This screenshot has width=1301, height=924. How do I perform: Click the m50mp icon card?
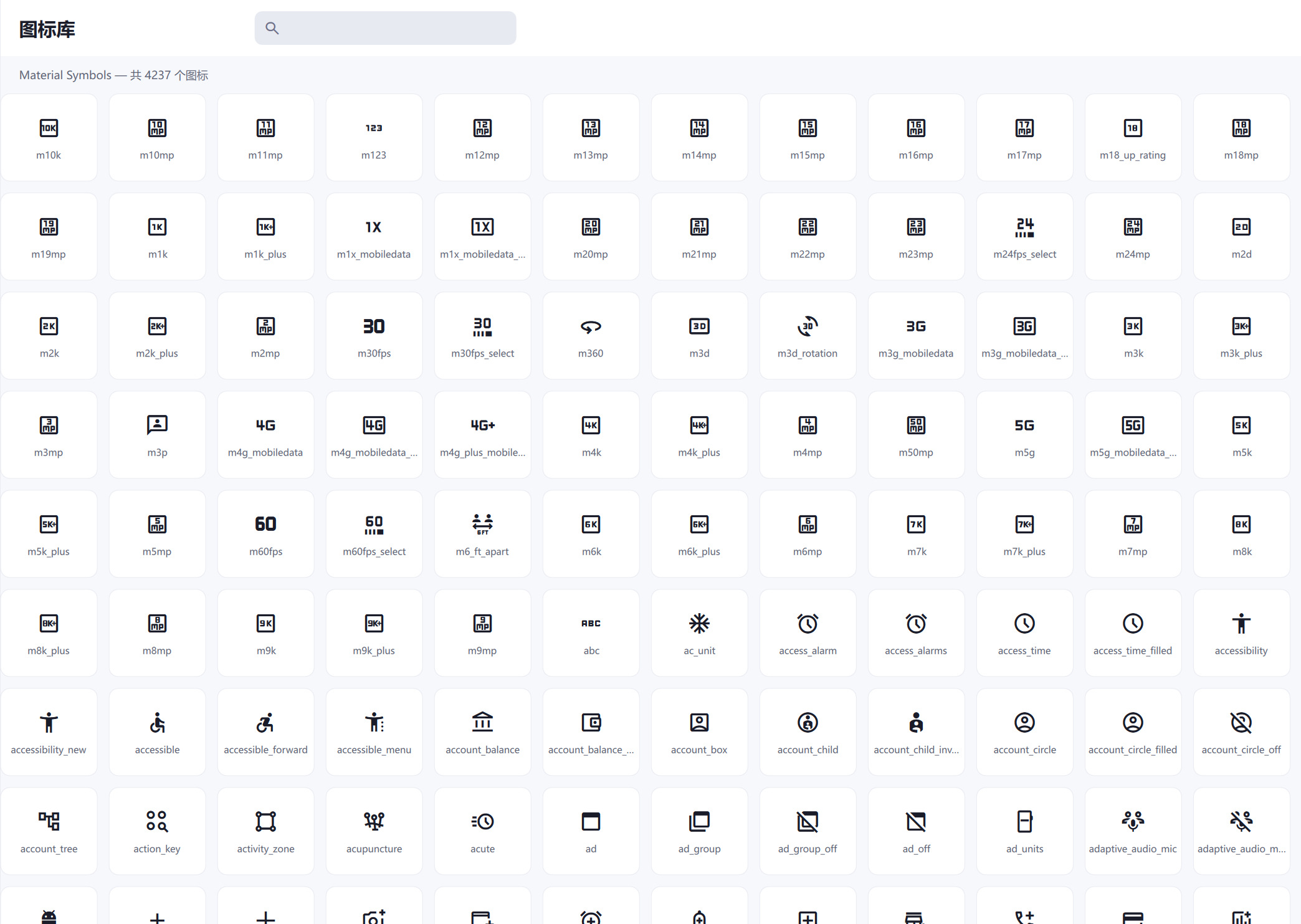[916, 435]
